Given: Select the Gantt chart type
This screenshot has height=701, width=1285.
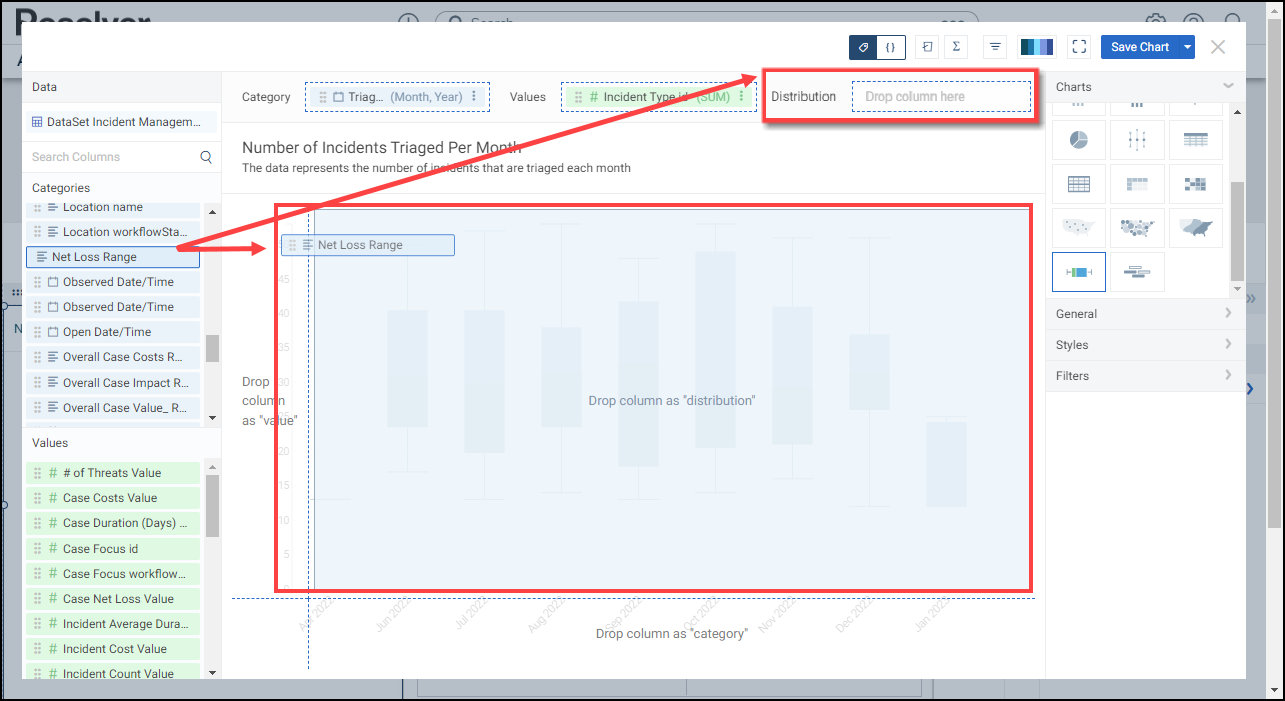Looking at the screenshot, I should tap(1137, 272).
